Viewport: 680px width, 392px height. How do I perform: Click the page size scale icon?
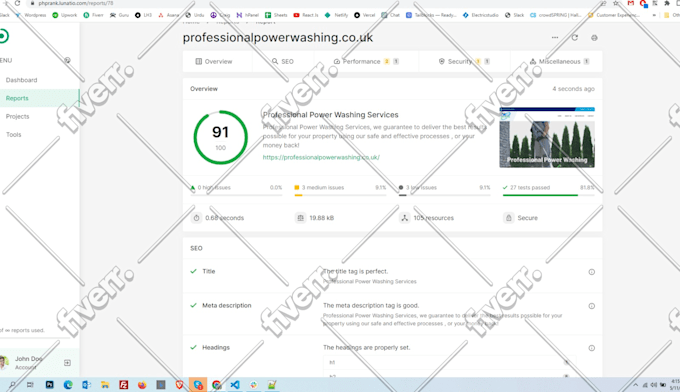pos(300,218)
